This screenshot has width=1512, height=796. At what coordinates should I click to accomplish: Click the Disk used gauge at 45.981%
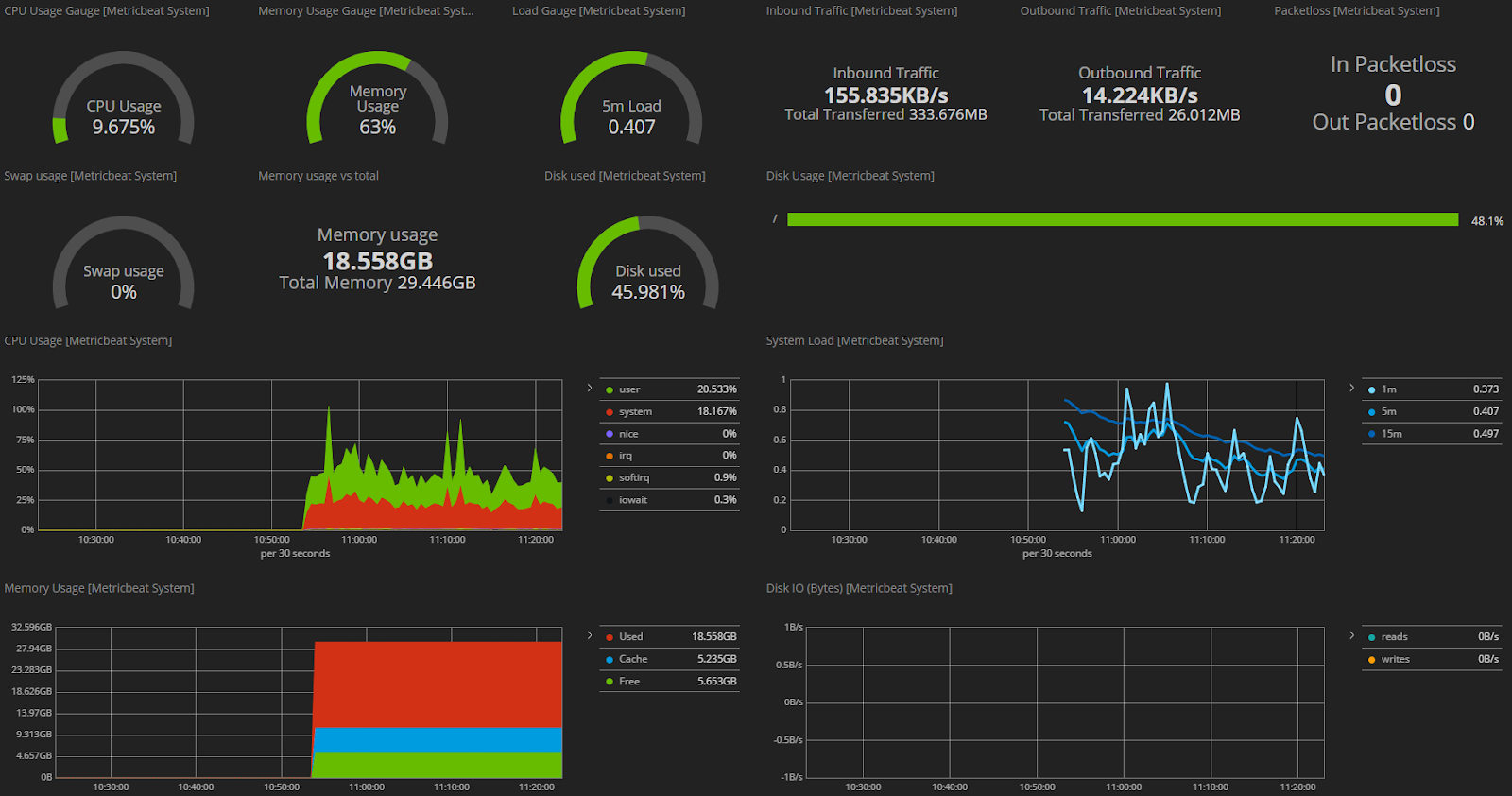coord(648,292)
